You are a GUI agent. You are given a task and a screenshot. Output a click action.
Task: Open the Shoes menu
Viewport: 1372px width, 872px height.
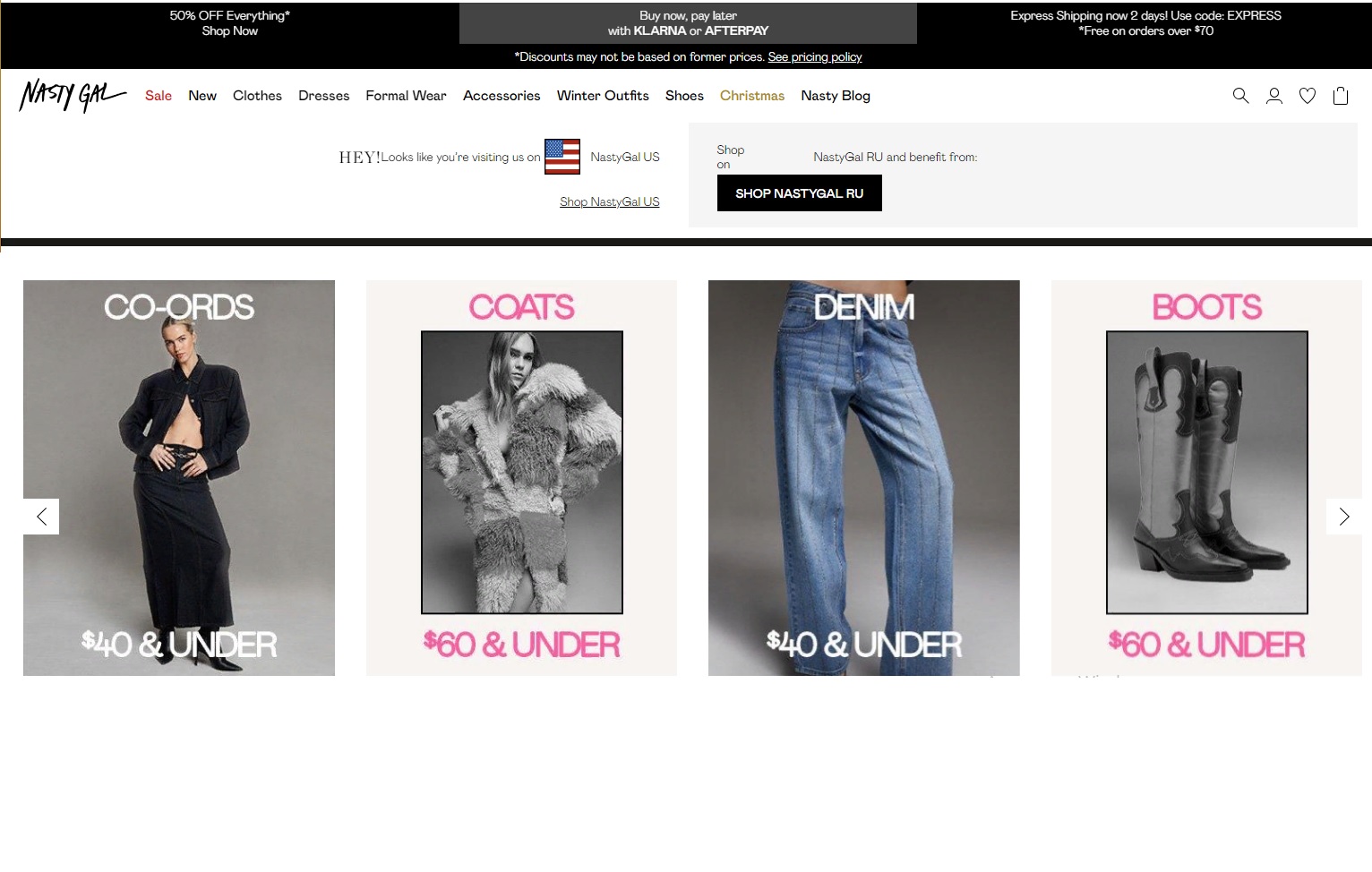tap(684, 96)
